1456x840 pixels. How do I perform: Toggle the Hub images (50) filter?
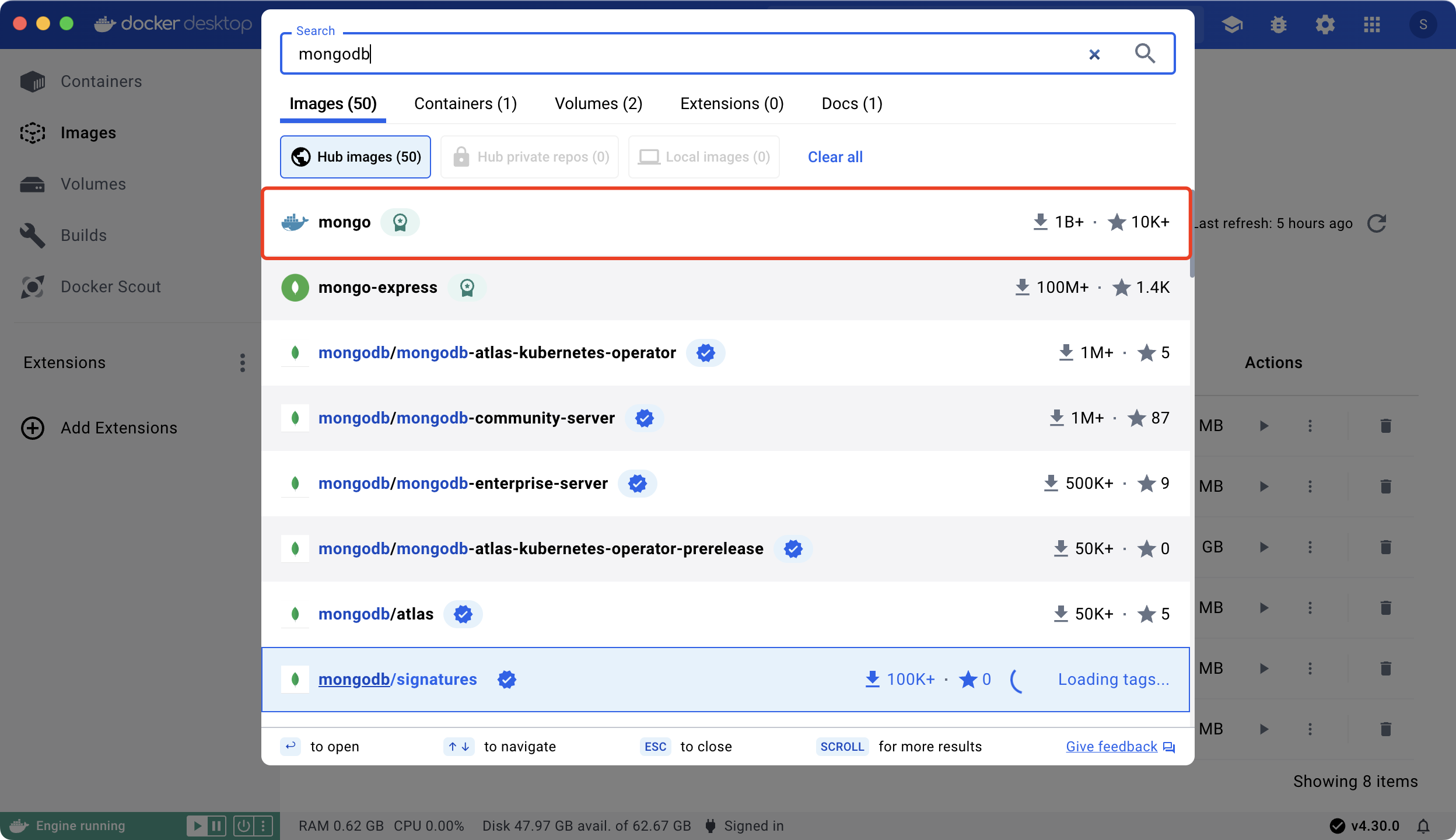pos(355,157)
